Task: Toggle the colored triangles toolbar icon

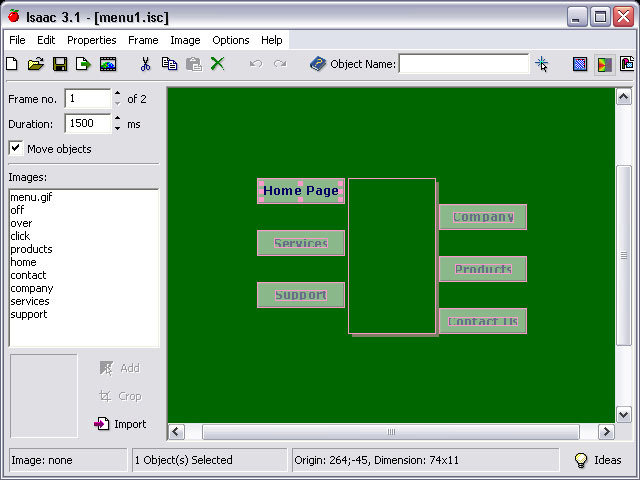Action: 604,64
